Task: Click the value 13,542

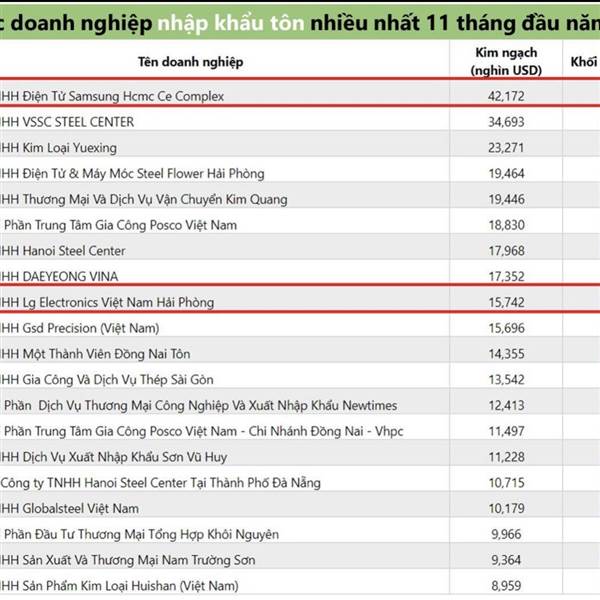Action: (506, 380)
